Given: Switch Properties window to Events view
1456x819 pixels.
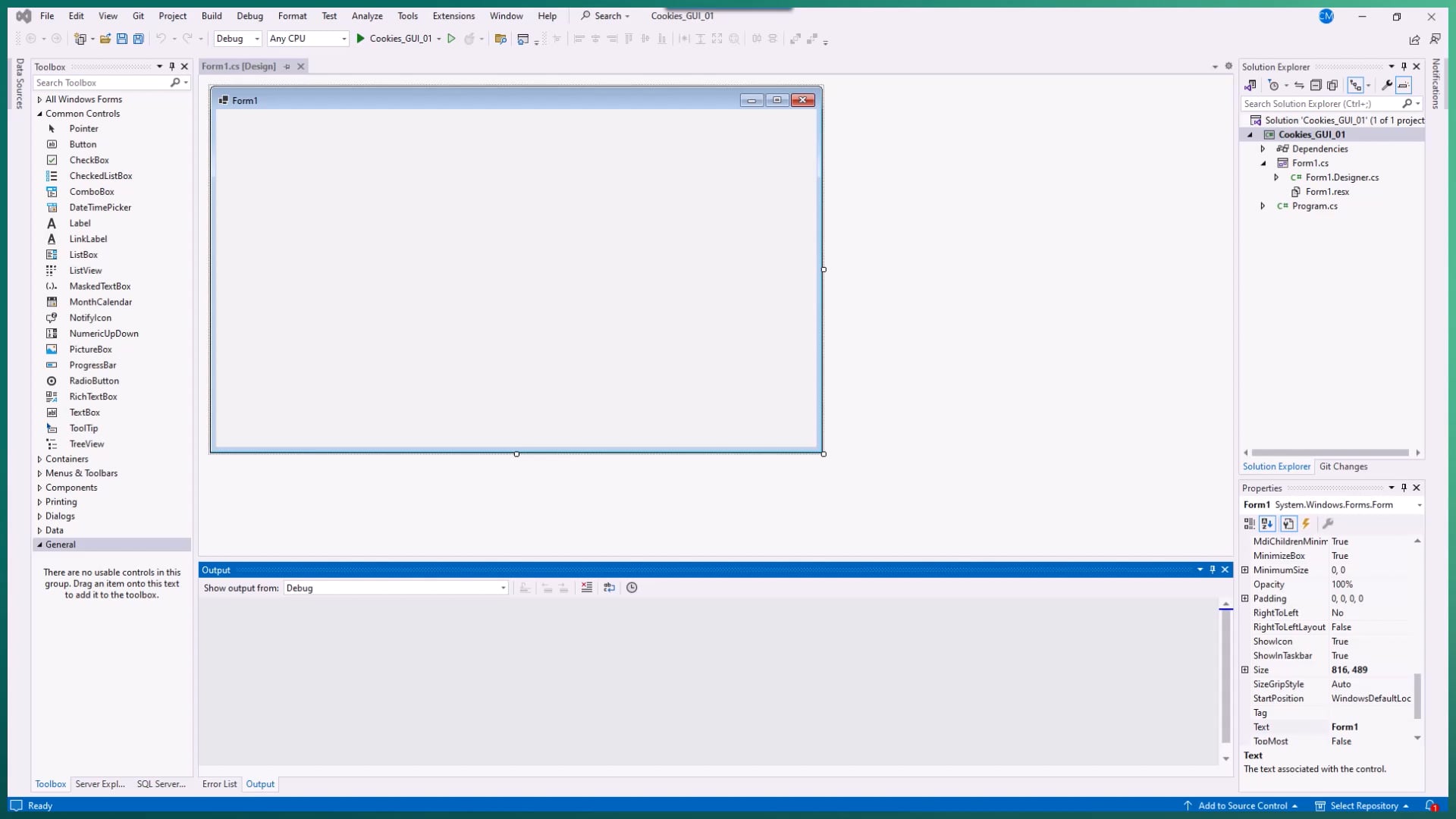Looking at the screenshot, I should 1306,523.
